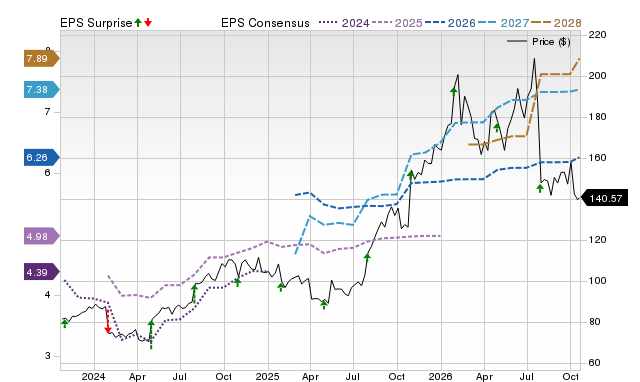Select the green surprise arrow at the chart's far left start
Screen dimensions: 640x382
[x=64, y=324]
